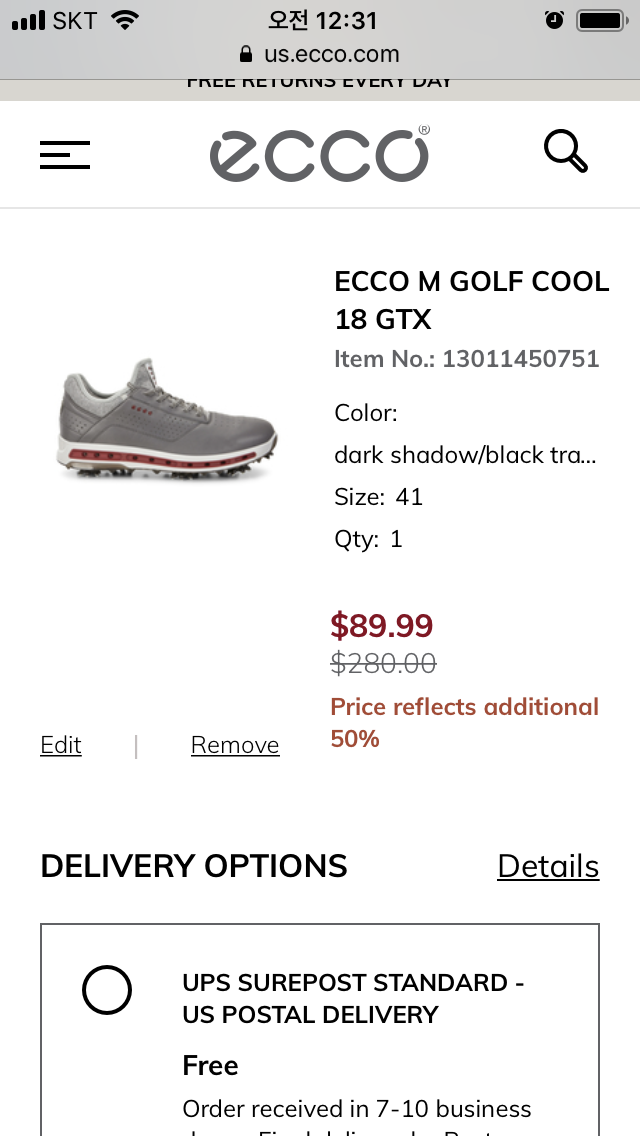Tap the item number text
The height and width of the screenshot is (1136, 640).
pyautogui.click(x=466, y=359)
